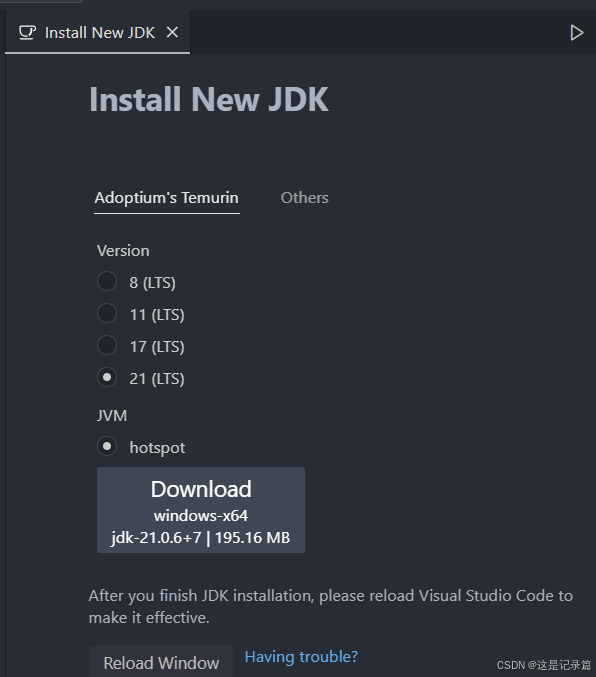Click the Reload Window button
The width and height of the screenshot is (596, 677).
(x=161, y=662)
